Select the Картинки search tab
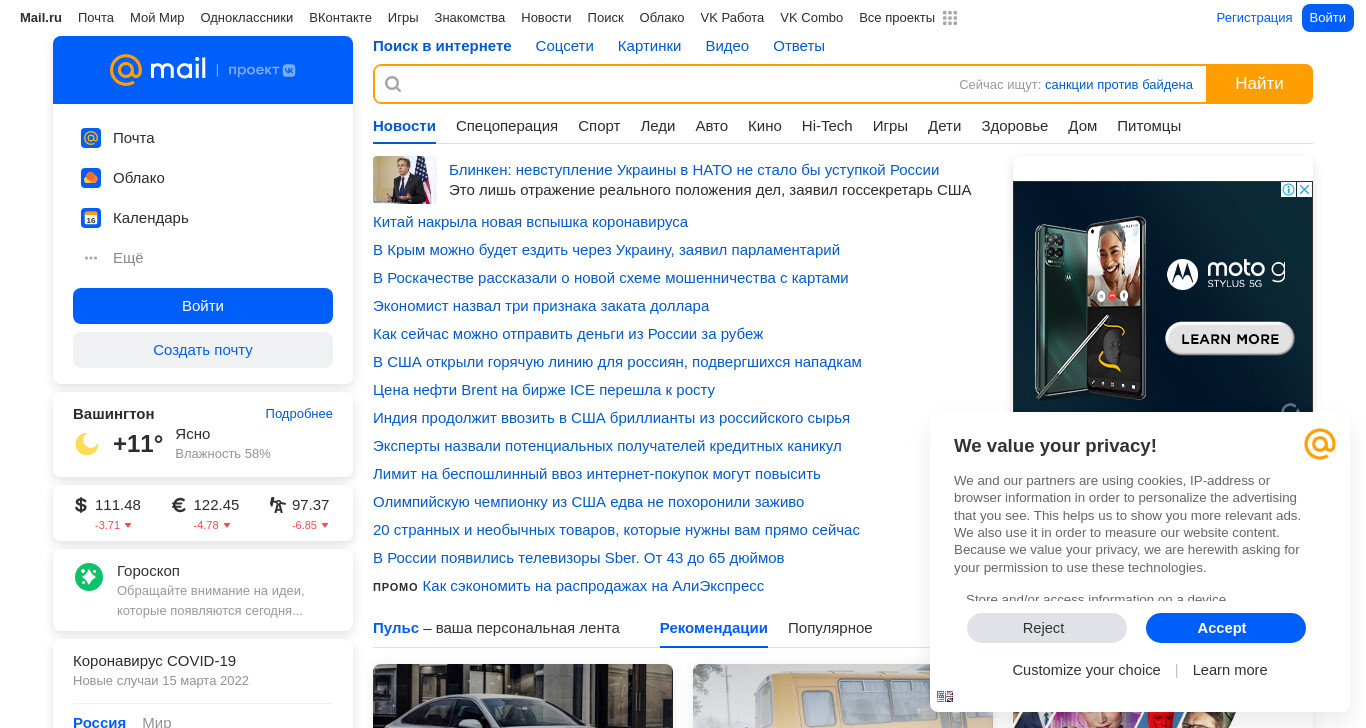 (650, 46)
